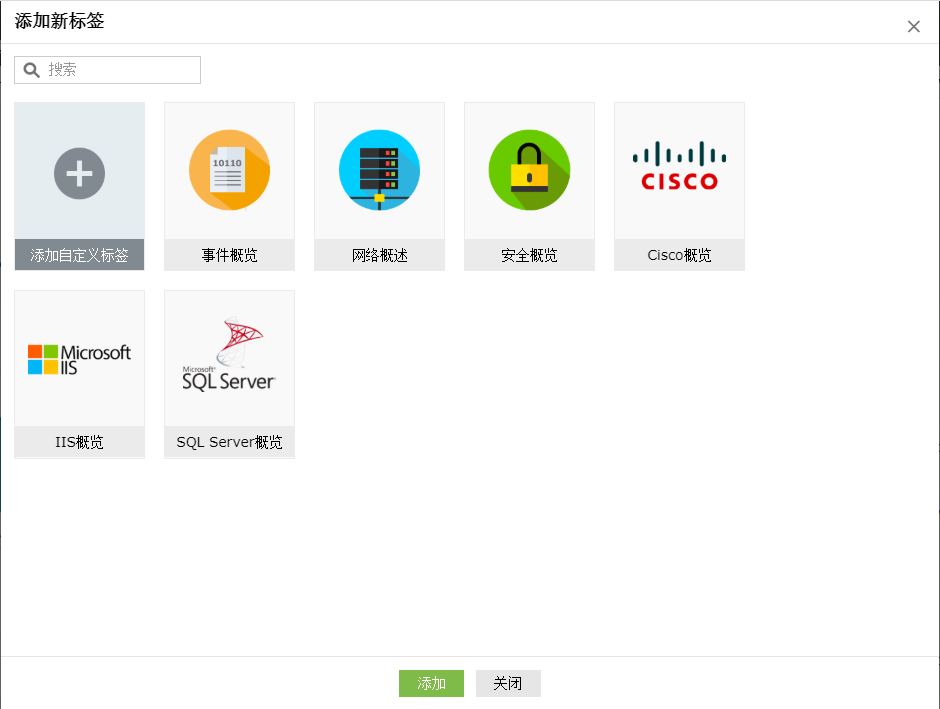This screenshot has width=940, height=709.
Task: Click the plus icon for custom tab
Action: (x=79, y=173)
